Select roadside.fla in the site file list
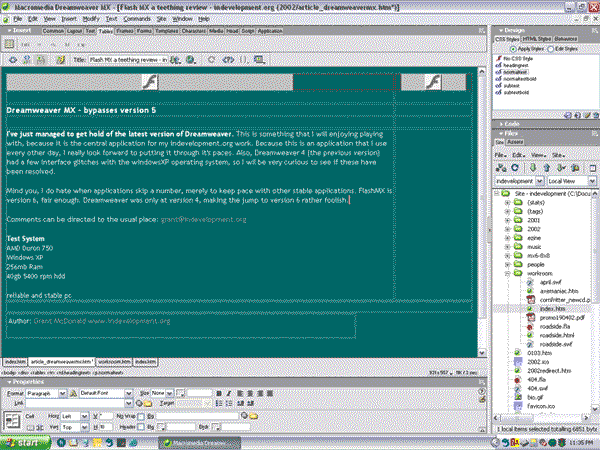Screen dimensions: 600x450 tap(555, 326)
